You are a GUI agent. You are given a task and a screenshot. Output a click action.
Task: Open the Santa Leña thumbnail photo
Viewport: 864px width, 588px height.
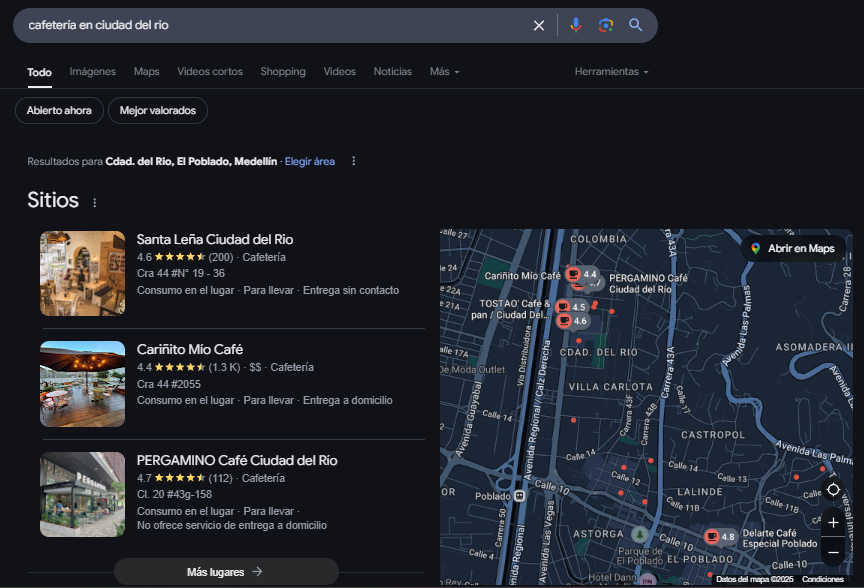(x=82, y=273)
